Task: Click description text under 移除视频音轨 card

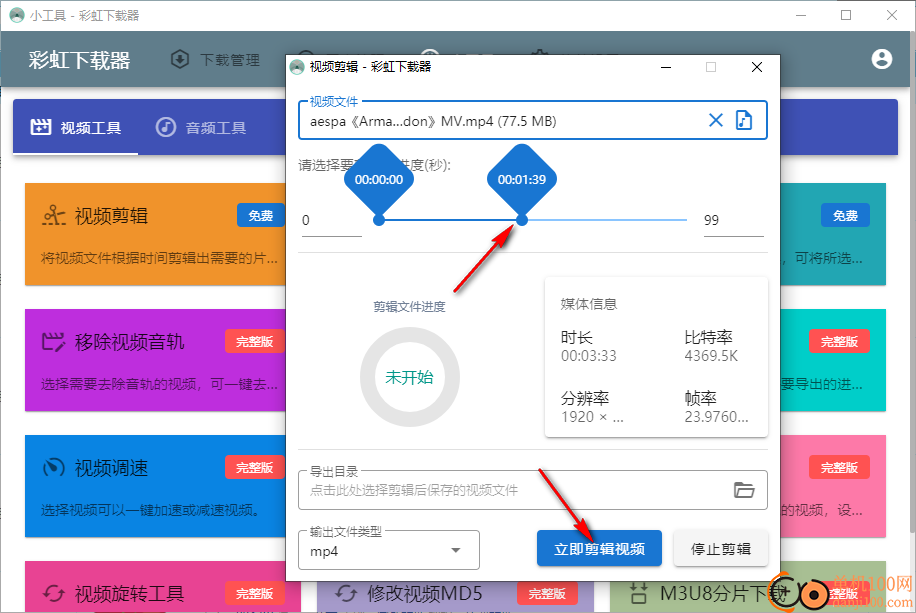Action: 159,384
